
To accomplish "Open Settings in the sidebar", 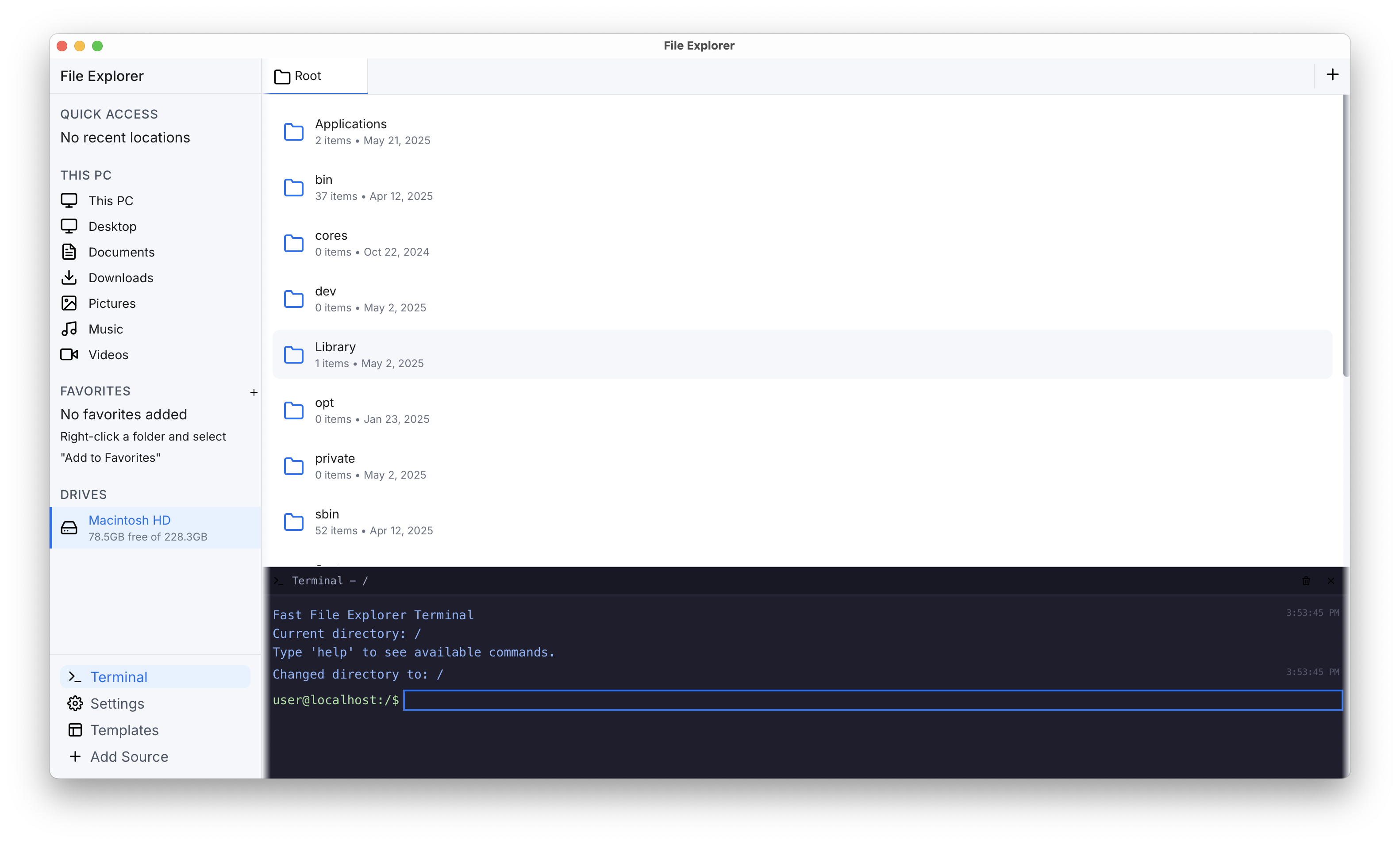I will tap(117, 703).
